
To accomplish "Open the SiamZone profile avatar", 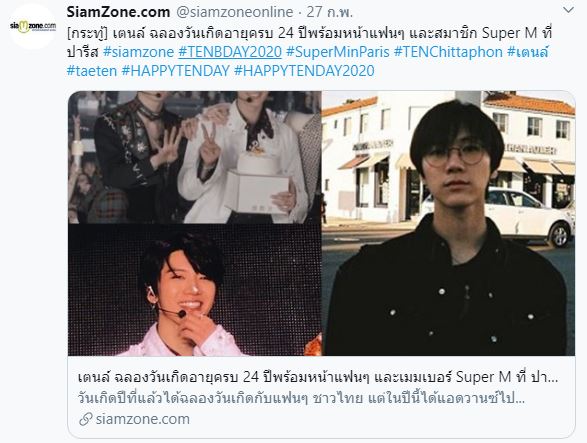I will (x=33, y=27).
